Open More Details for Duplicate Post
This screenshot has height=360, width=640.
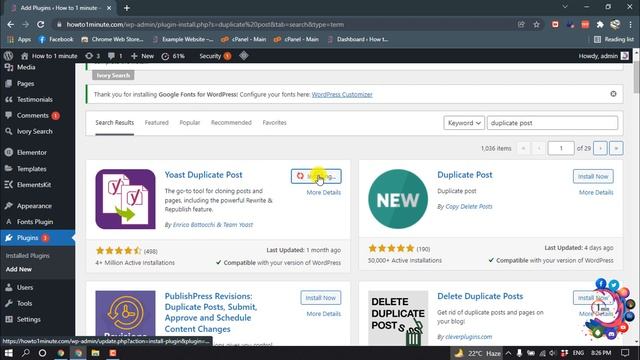pyautogui.click(x=596, y=192)
